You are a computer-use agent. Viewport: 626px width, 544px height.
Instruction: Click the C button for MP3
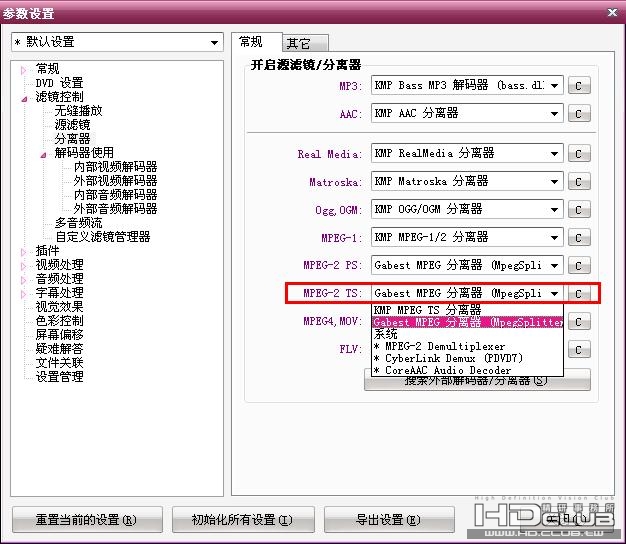point(579,85)
